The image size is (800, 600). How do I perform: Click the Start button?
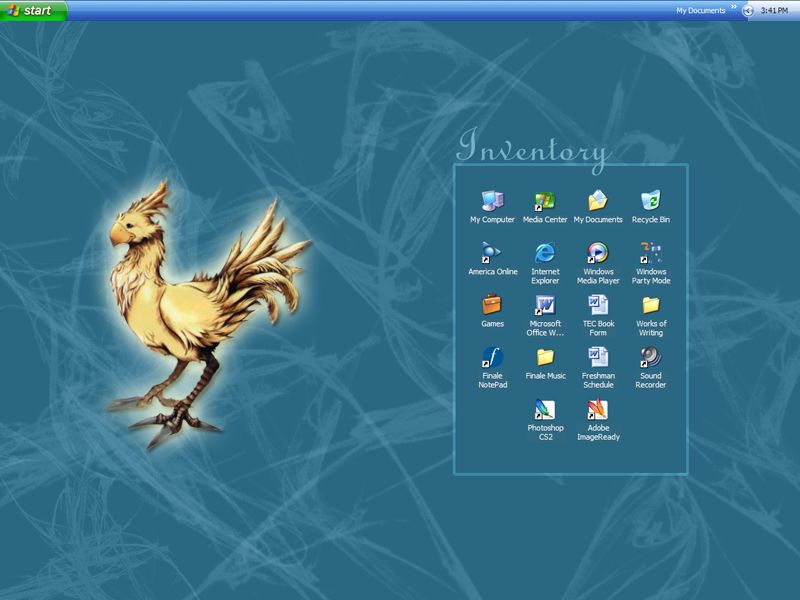[33, 10]
